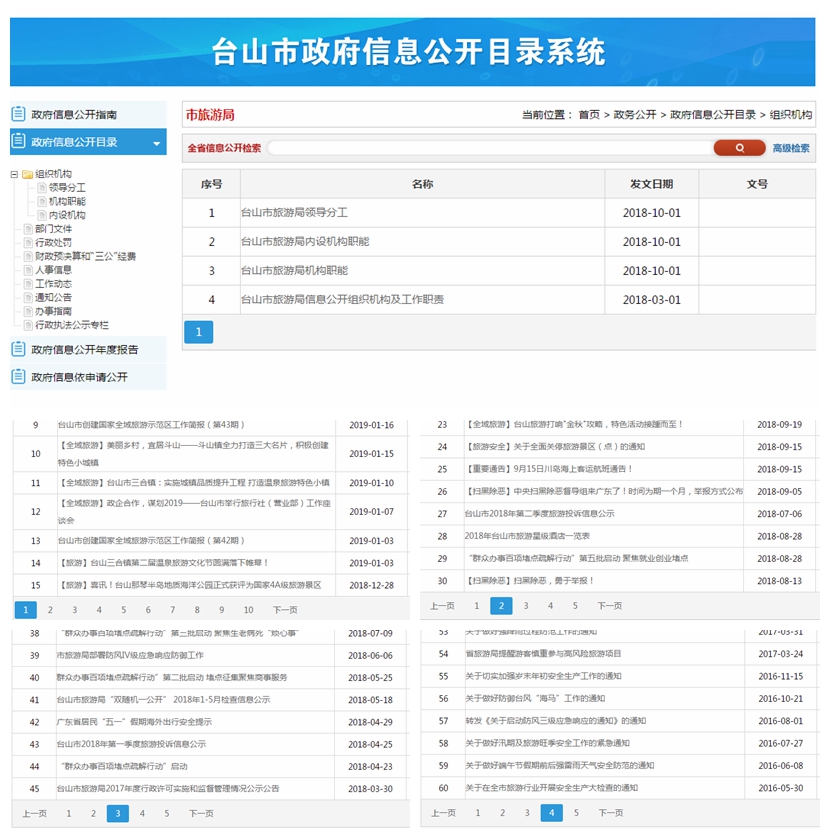Go to 首页 in the breadcrumb

click(589, 115)
